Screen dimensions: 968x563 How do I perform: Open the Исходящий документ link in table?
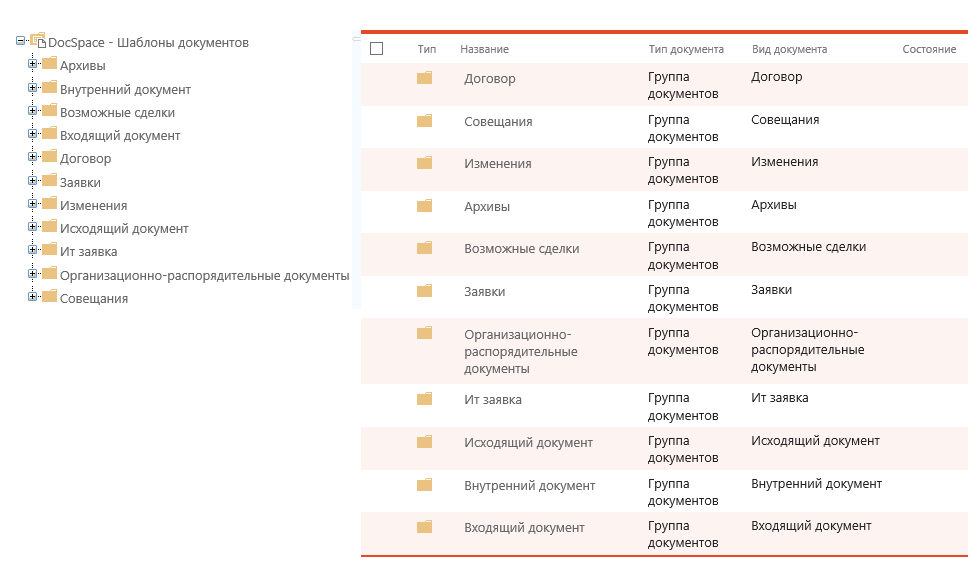coord(528,443)
